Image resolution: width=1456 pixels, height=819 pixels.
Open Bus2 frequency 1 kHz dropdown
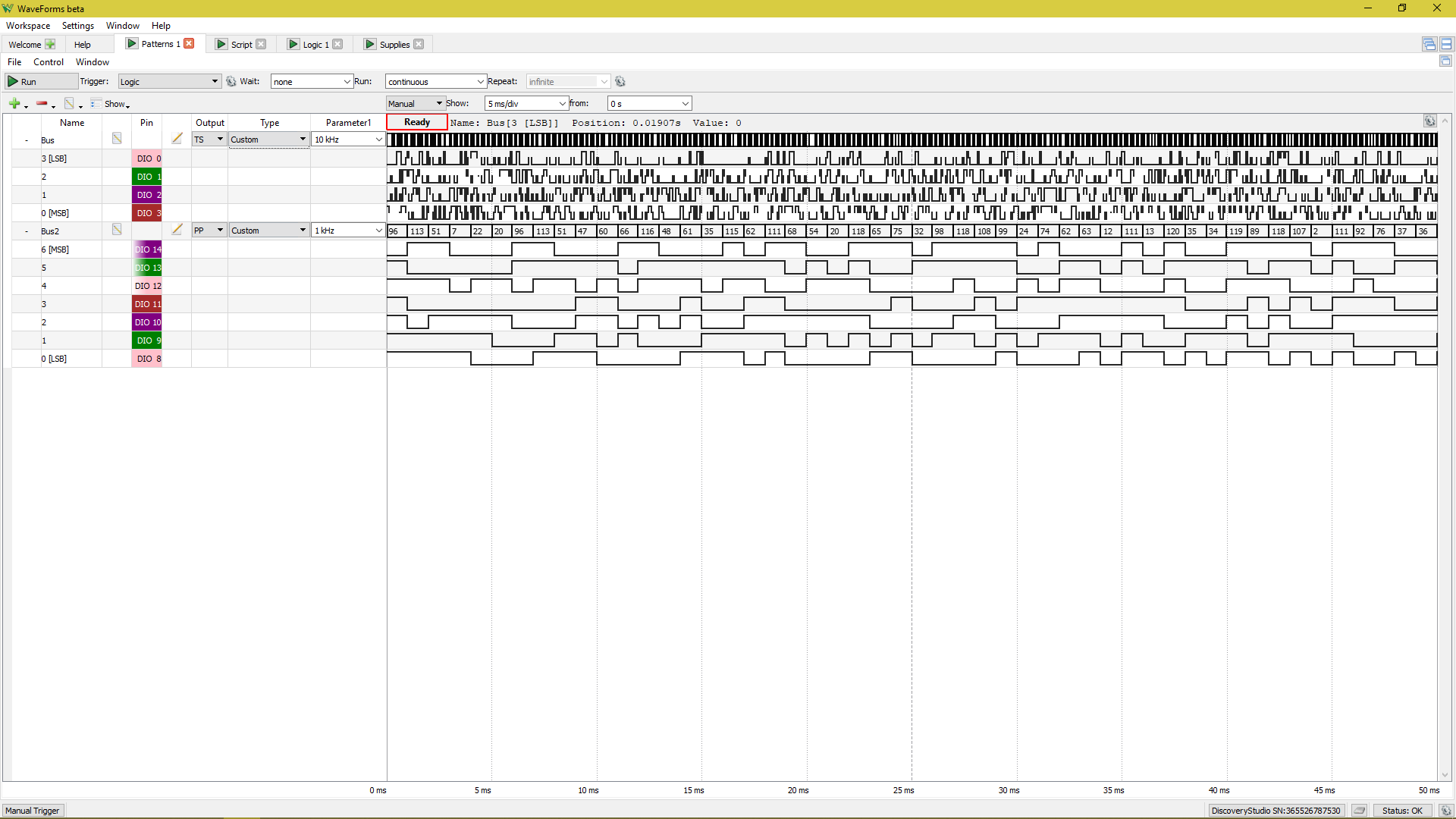click(348, 231)
